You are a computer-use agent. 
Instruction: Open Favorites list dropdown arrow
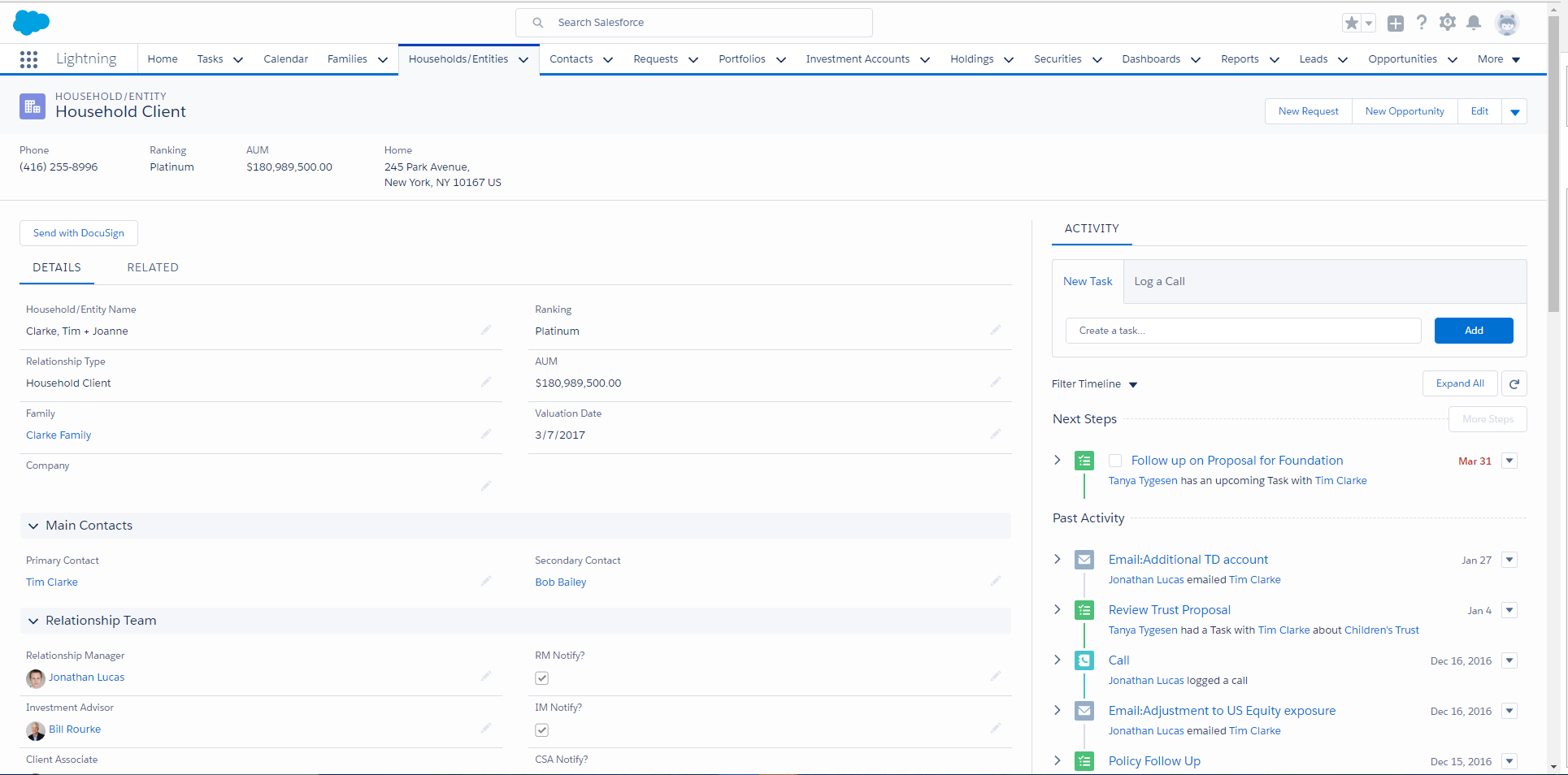coord(1369,23)
